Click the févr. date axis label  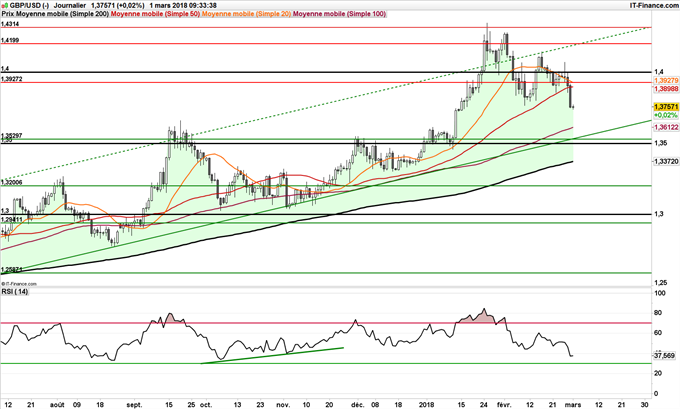tap(506, 405)
